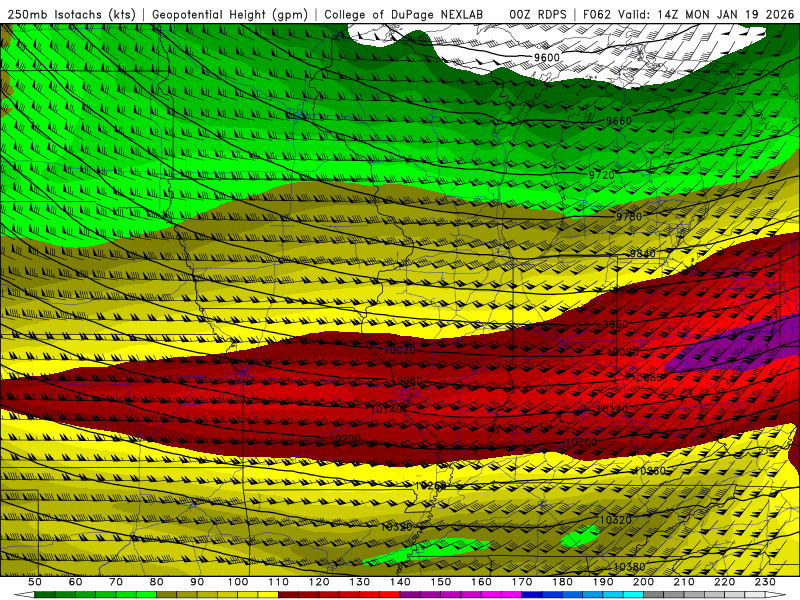This screenshot has height=600, width=800.
Task: Click the 170 legend label
Action: [x=521, y=582]
